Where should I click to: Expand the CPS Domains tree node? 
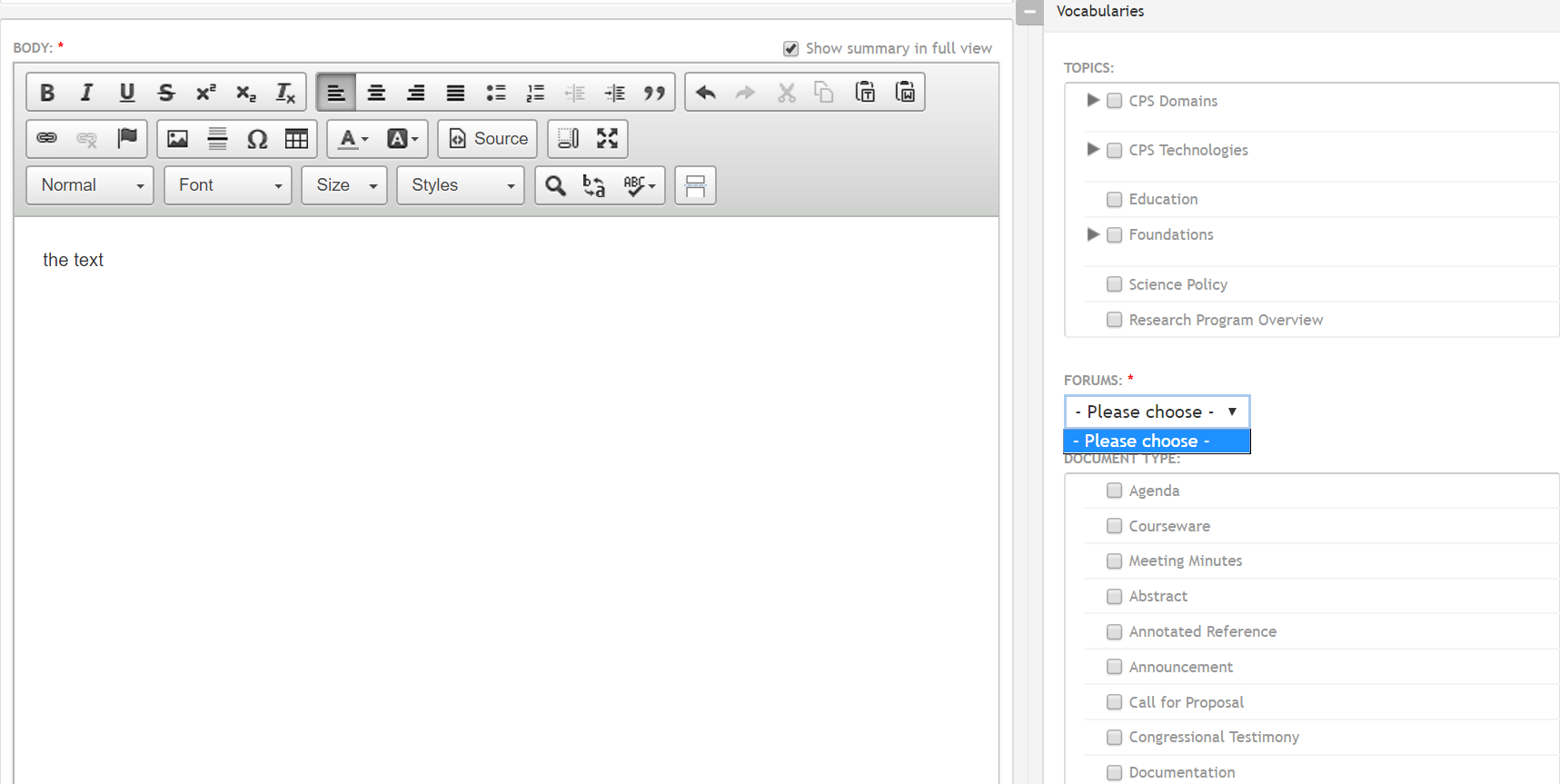click(x=1093, y=100)
